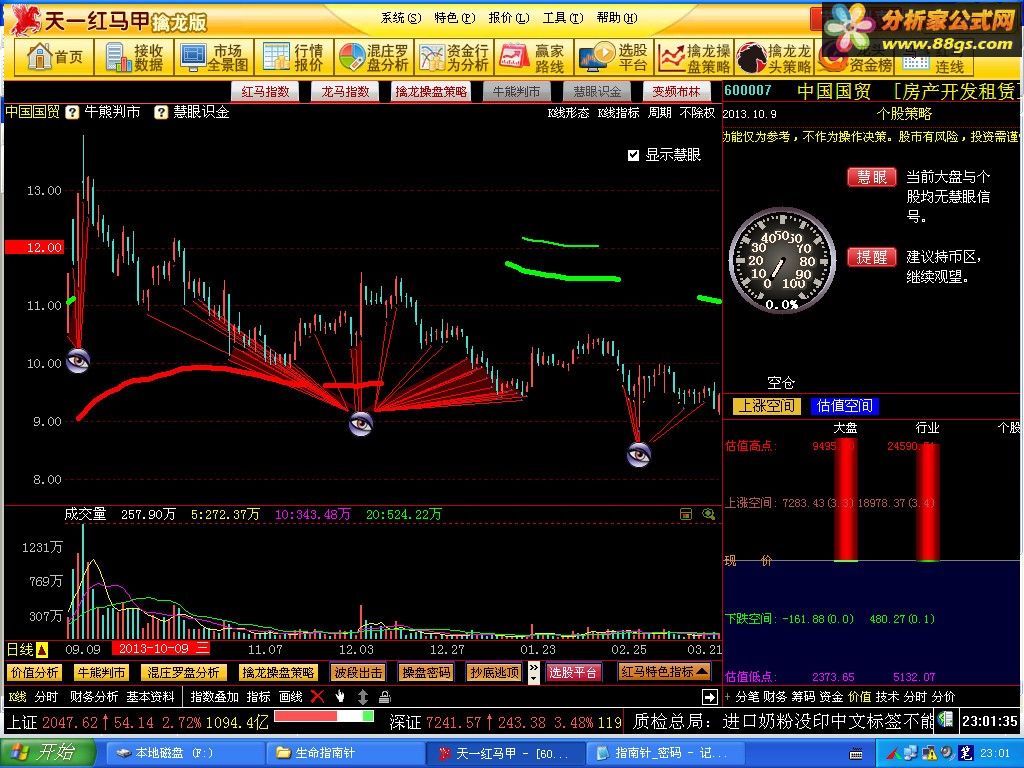This screenshot has width=1024, height=768.
Task: Switch to the 变频布林 tab
Action: [x=677, y=91]
